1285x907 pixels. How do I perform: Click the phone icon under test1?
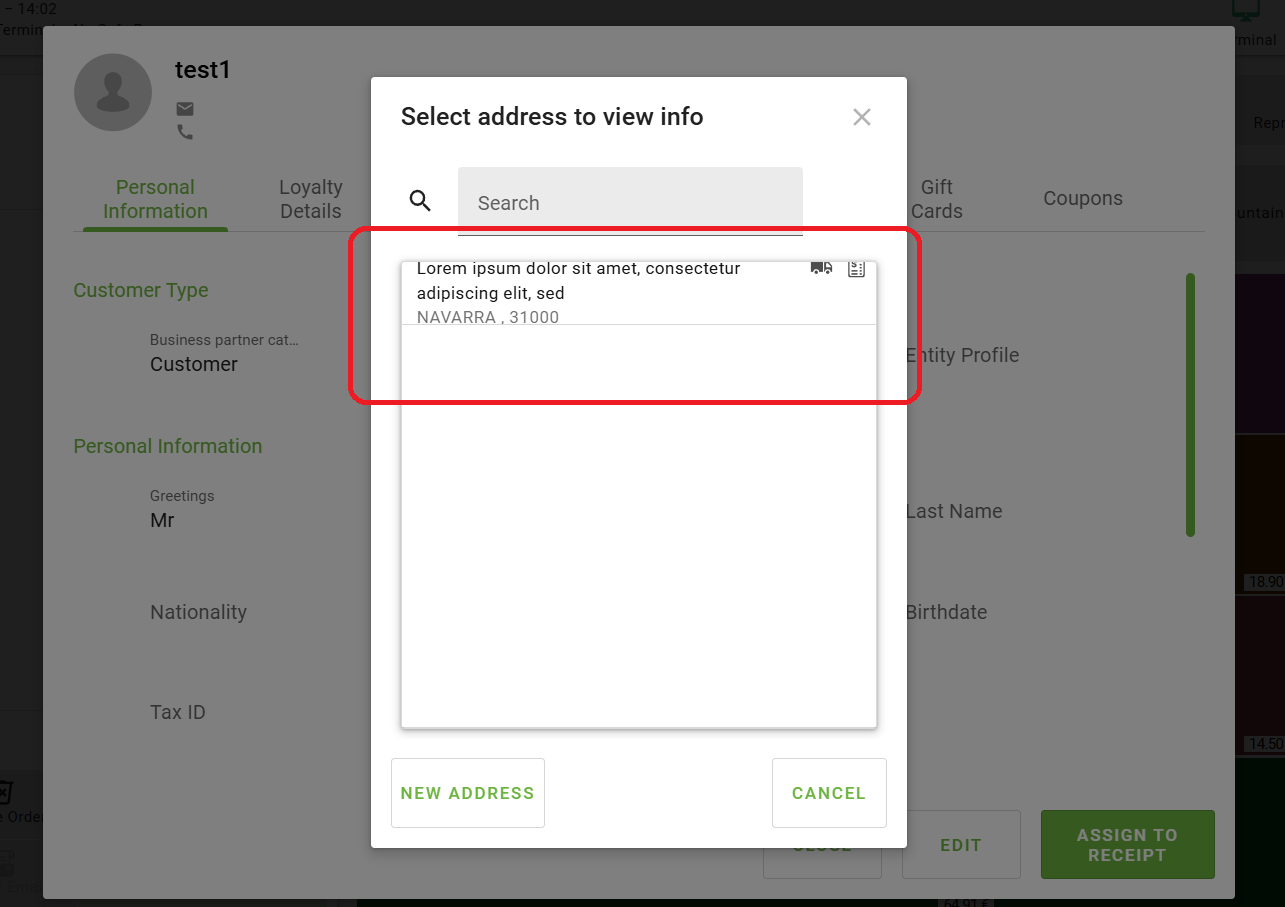click(x=185, y=132)
